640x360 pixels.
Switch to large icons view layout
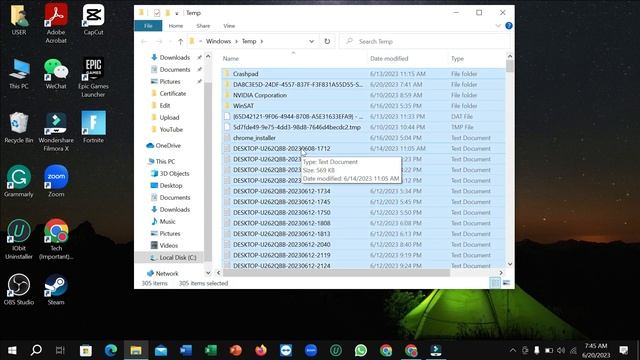tap(506, 283)
